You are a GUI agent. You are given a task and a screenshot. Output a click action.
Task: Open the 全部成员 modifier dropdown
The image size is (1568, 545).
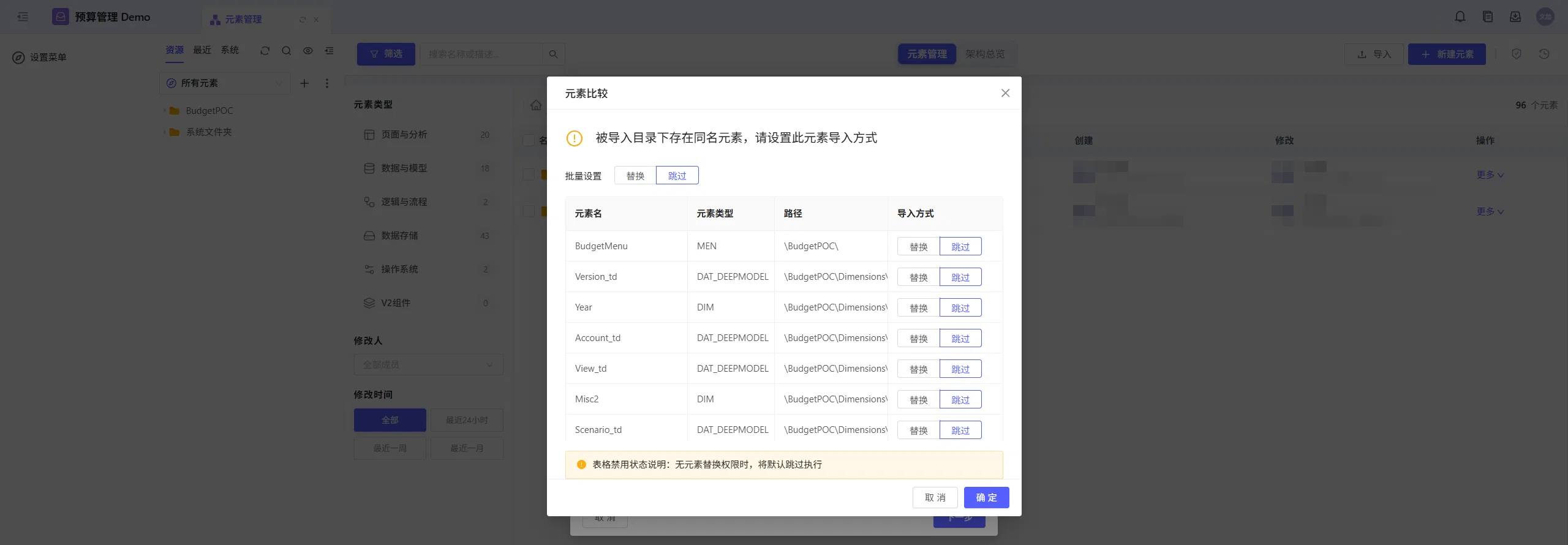(x=428, y=364)
